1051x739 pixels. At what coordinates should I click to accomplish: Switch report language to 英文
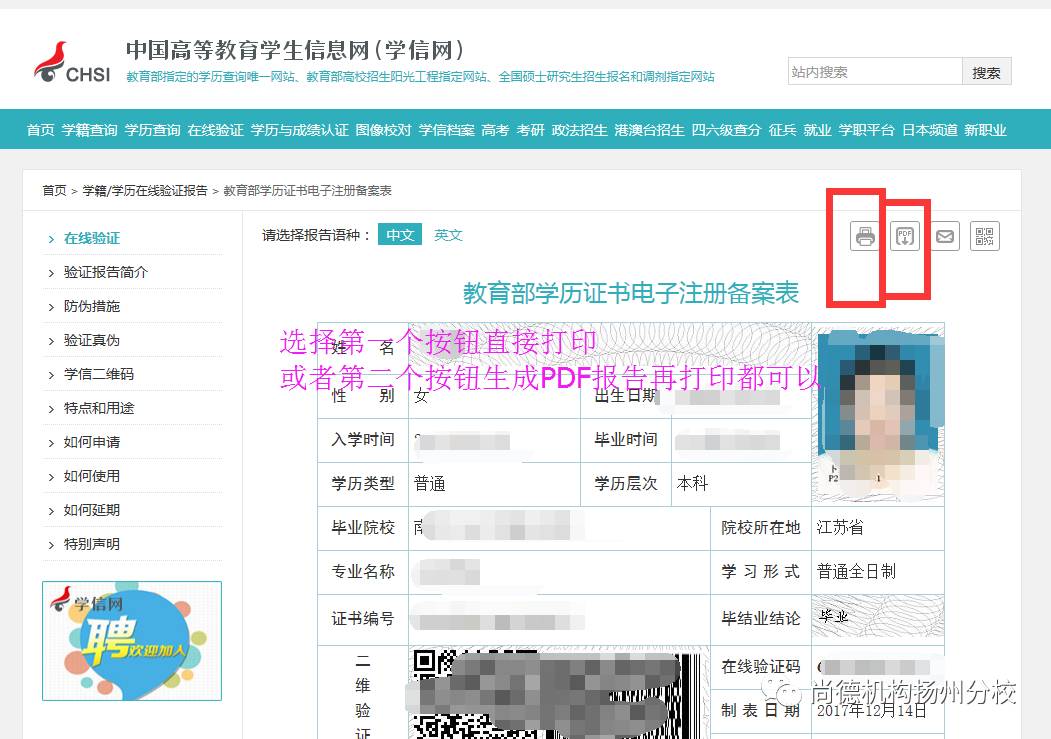point(448,235)
